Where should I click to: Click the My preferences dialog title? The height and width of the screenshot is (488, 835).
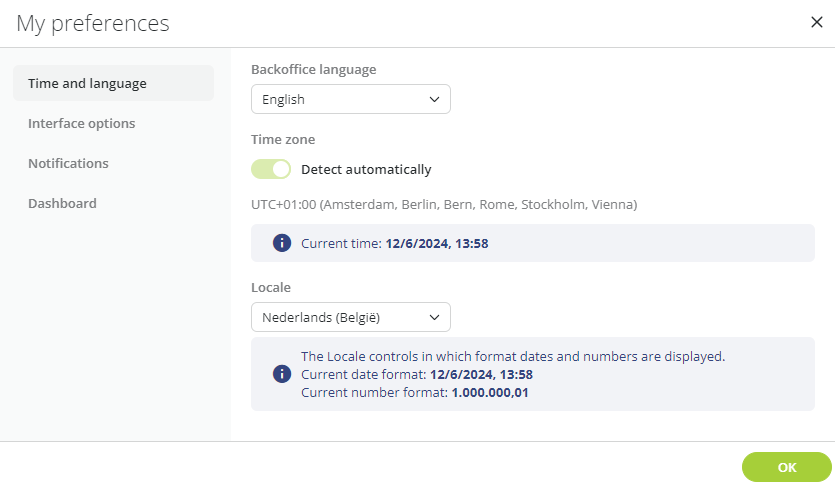[93, 23]
